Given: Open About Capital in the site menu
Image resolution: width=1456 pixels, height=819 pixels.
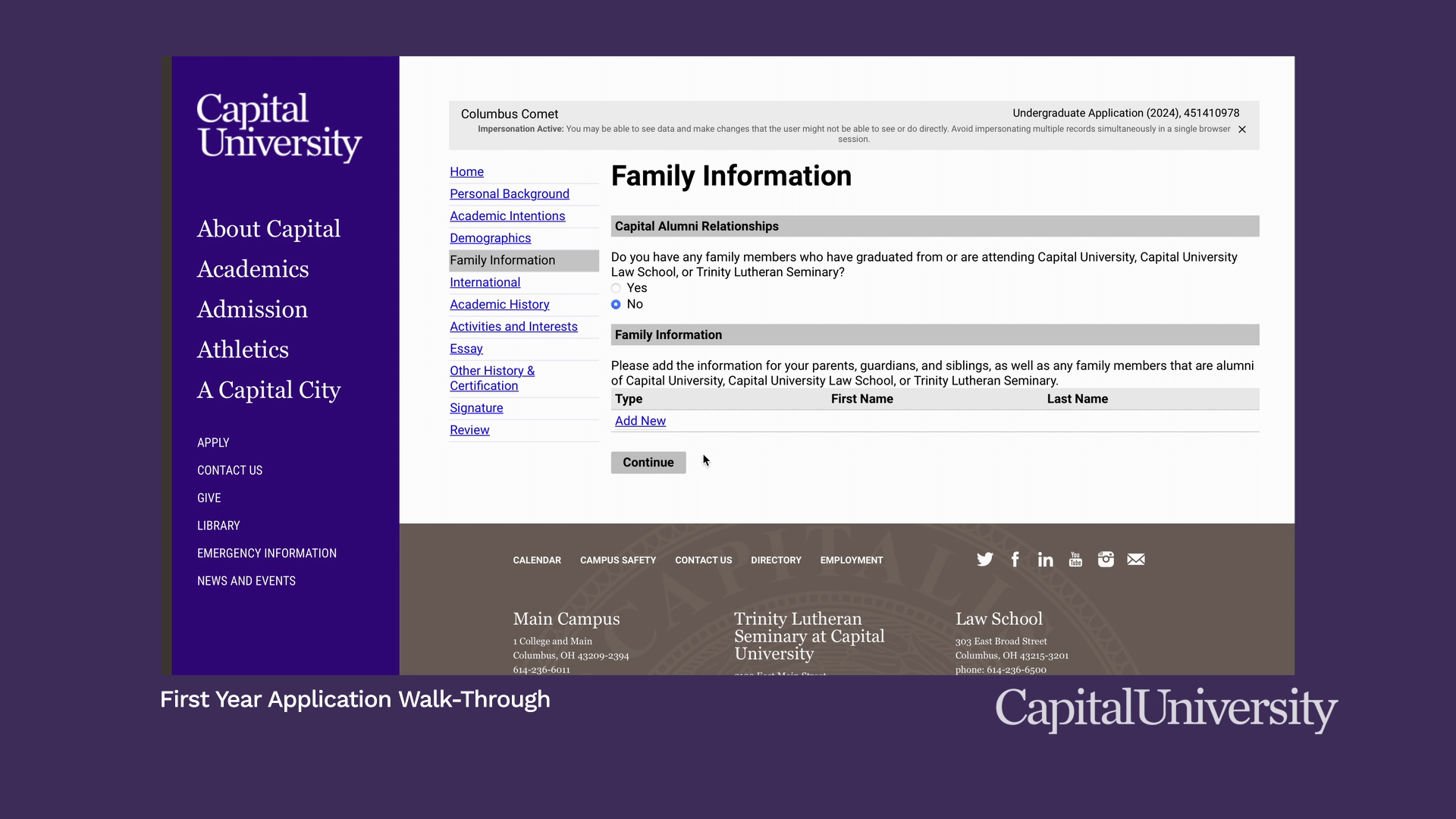Looking at the screenshot, I should pyautogui.click(x=268, y=229).
